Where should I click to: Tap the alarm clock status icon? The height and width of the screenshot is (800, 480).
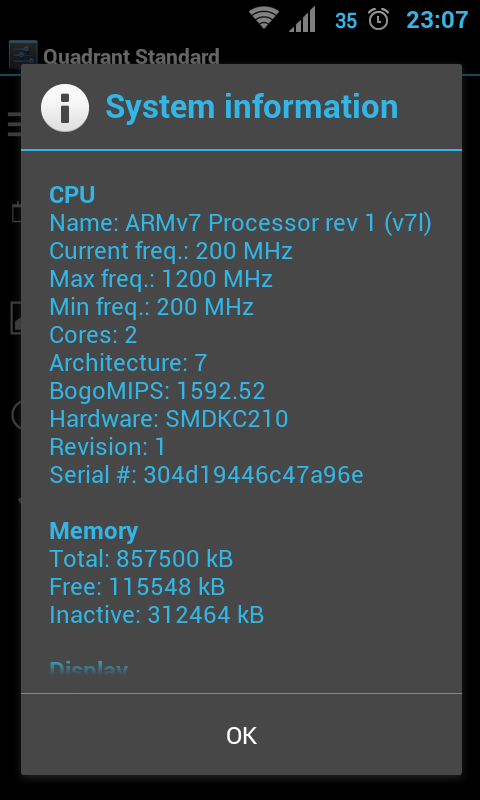378,20
